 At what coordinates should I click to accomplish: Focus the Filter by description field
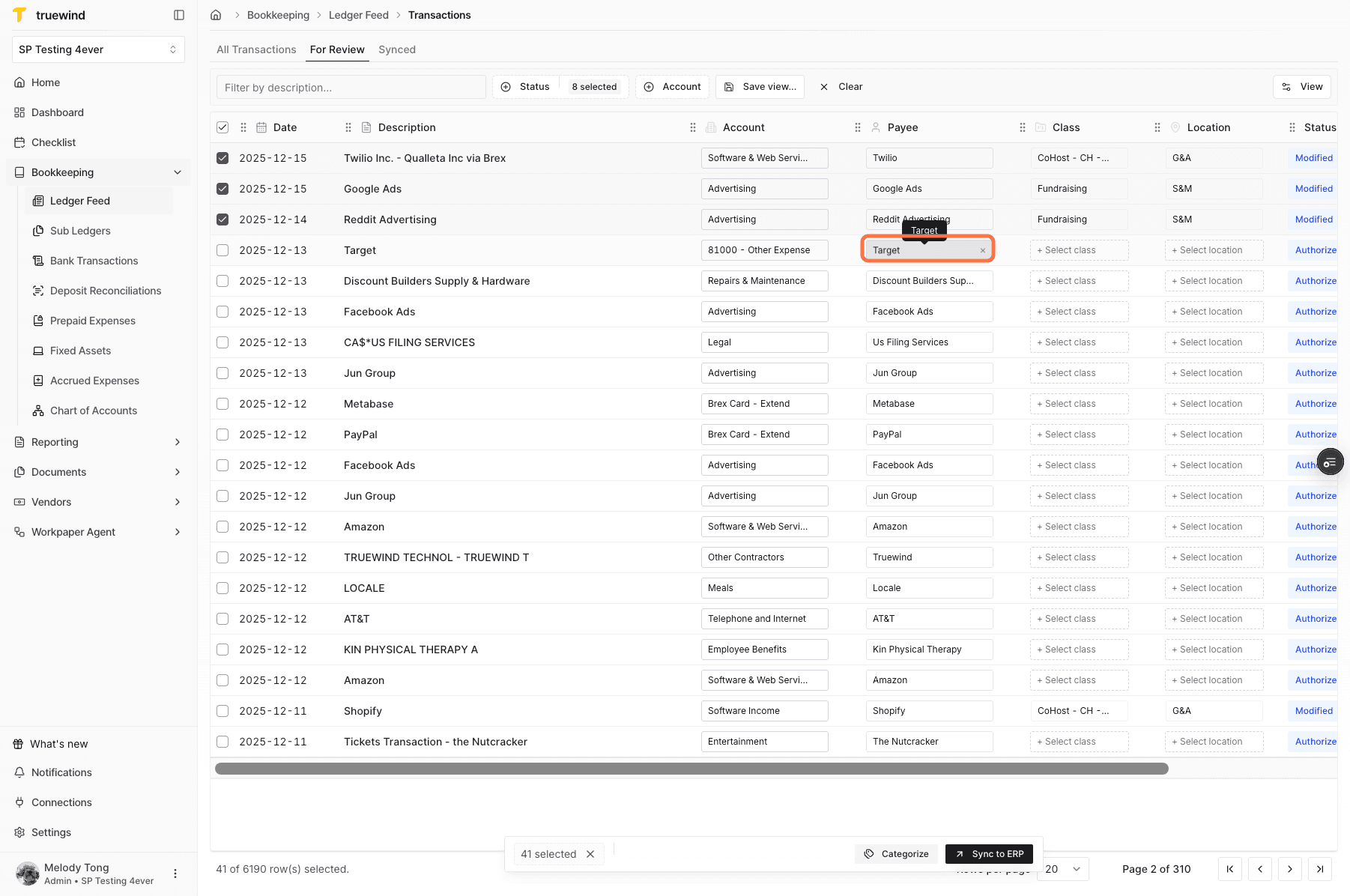[351, 87]
